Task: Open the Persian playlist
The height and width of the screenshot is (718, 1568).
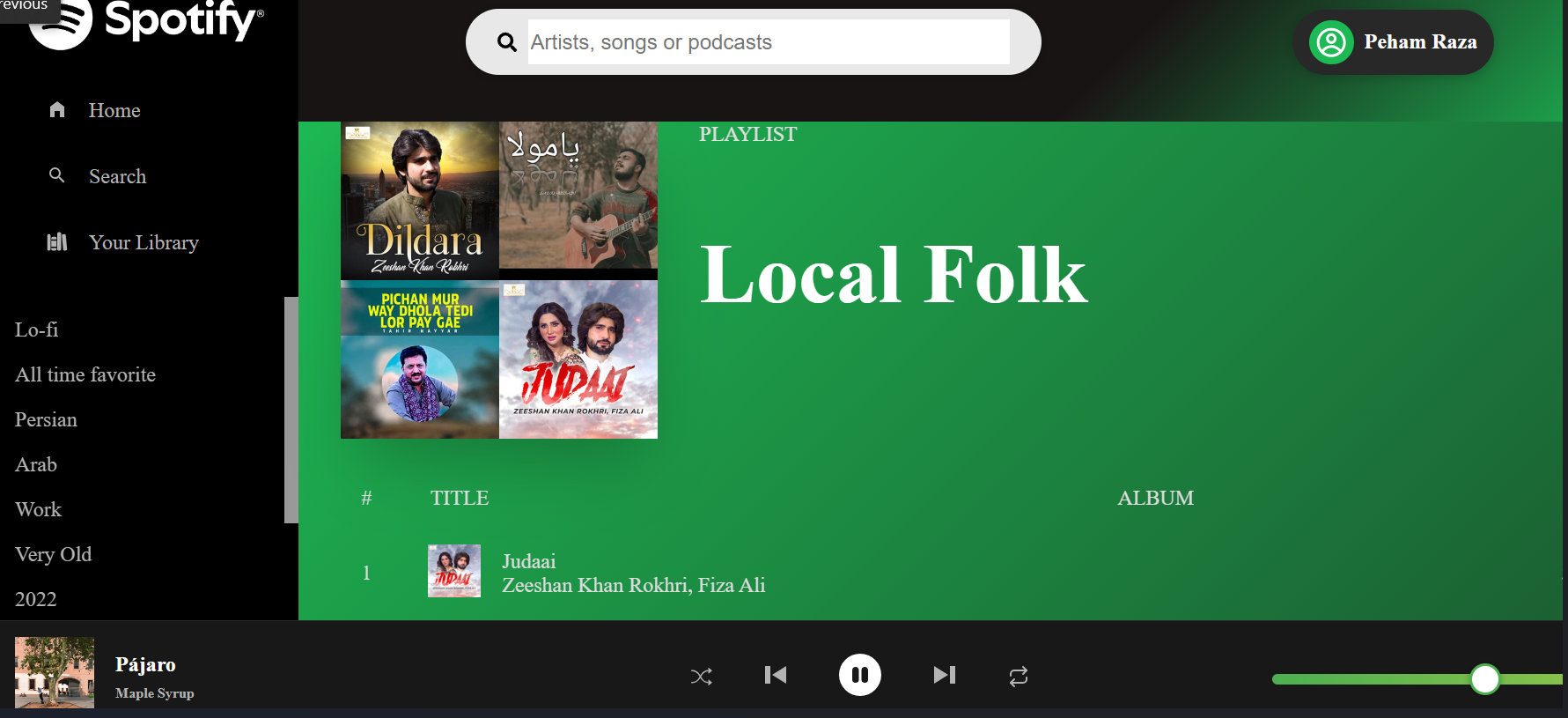Action: click(46, 419)
